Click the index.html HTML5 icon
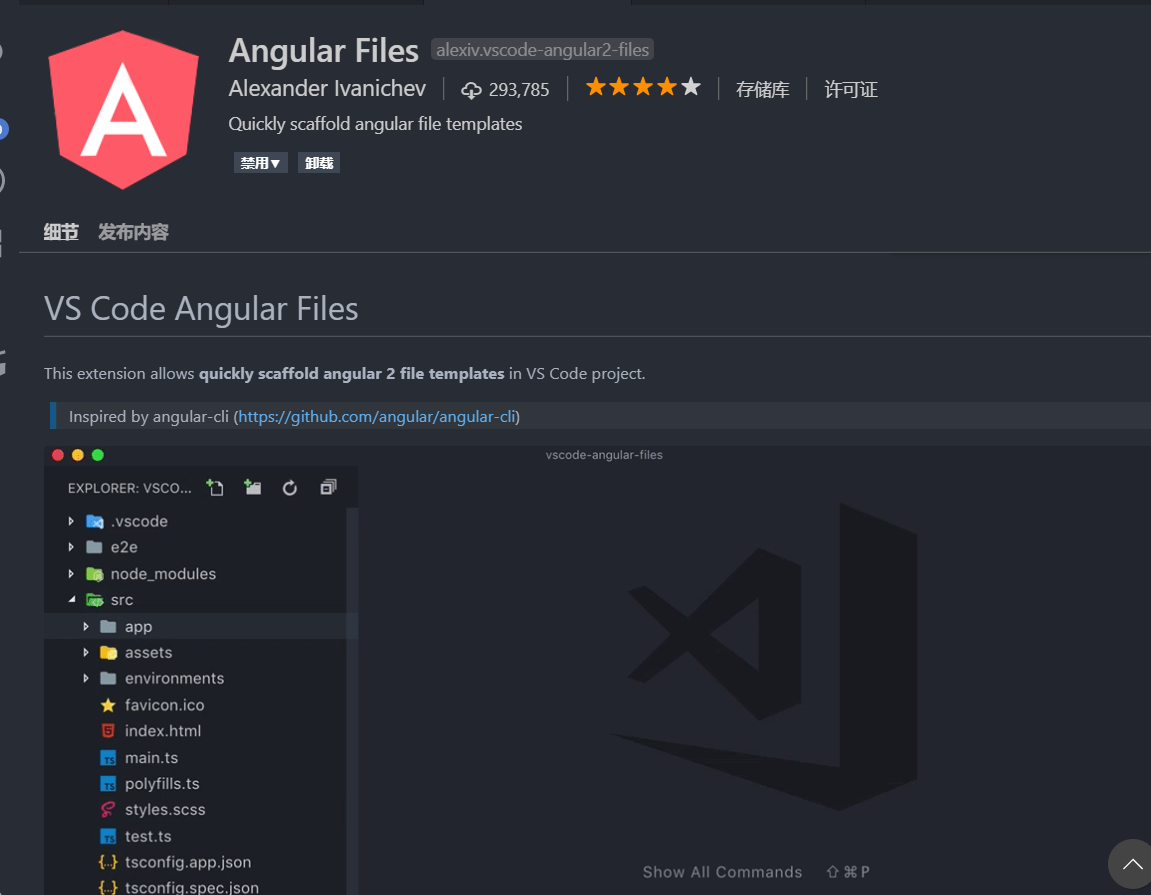This screenshot has width=1151, height=895. (108, 731)
